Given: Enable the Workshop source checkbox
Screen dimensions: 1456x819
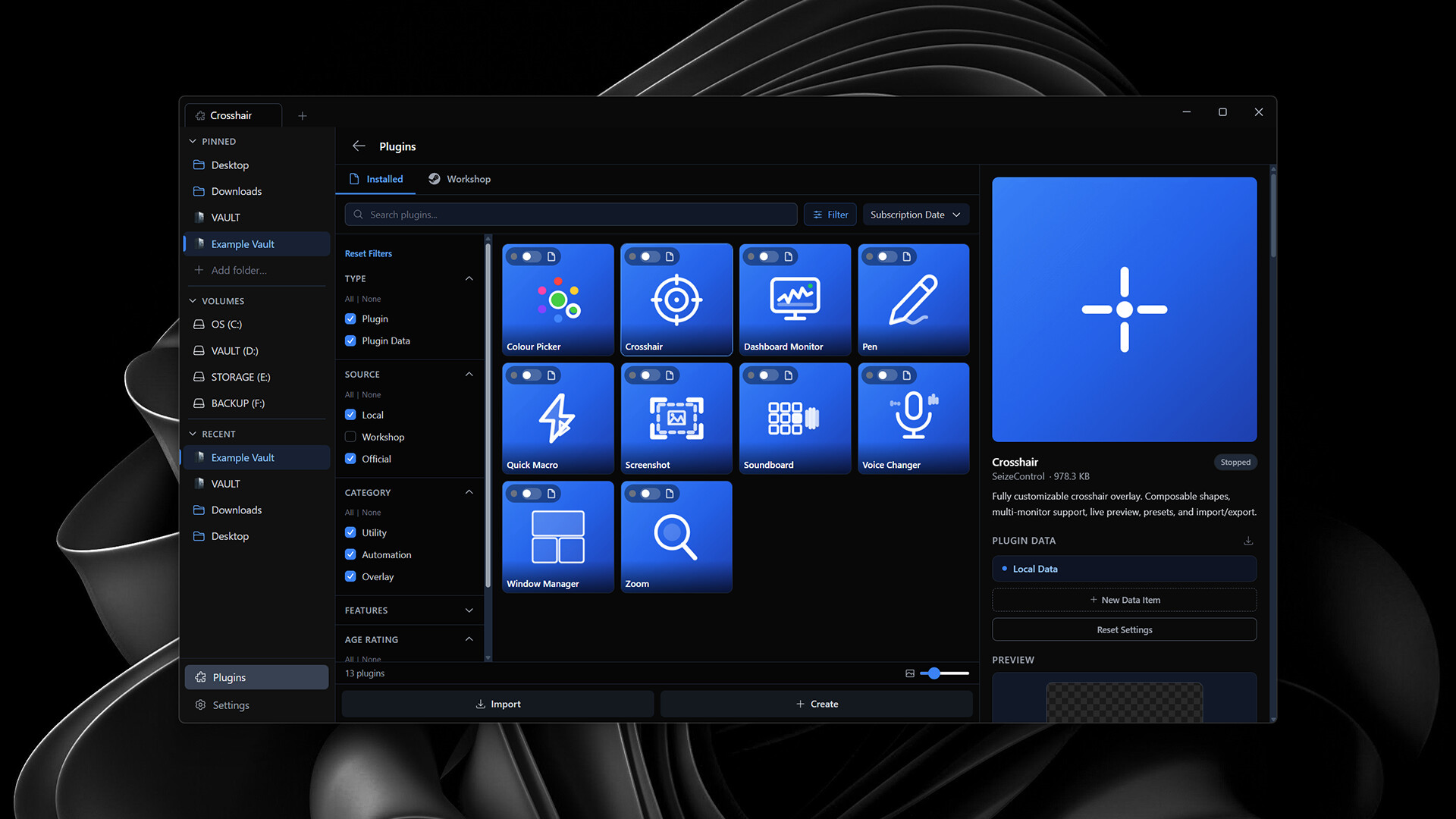Looking at the screenshot, I should (350, 437).
